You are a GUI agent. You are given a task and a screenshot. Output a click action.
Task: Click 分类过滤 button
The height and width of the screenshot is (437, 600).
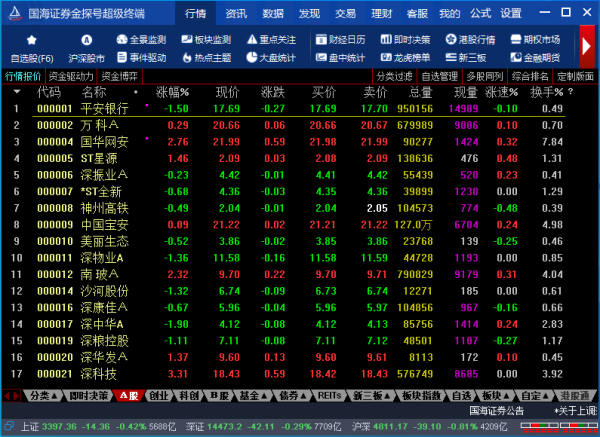pyautogui.click(x=394, y=77)
